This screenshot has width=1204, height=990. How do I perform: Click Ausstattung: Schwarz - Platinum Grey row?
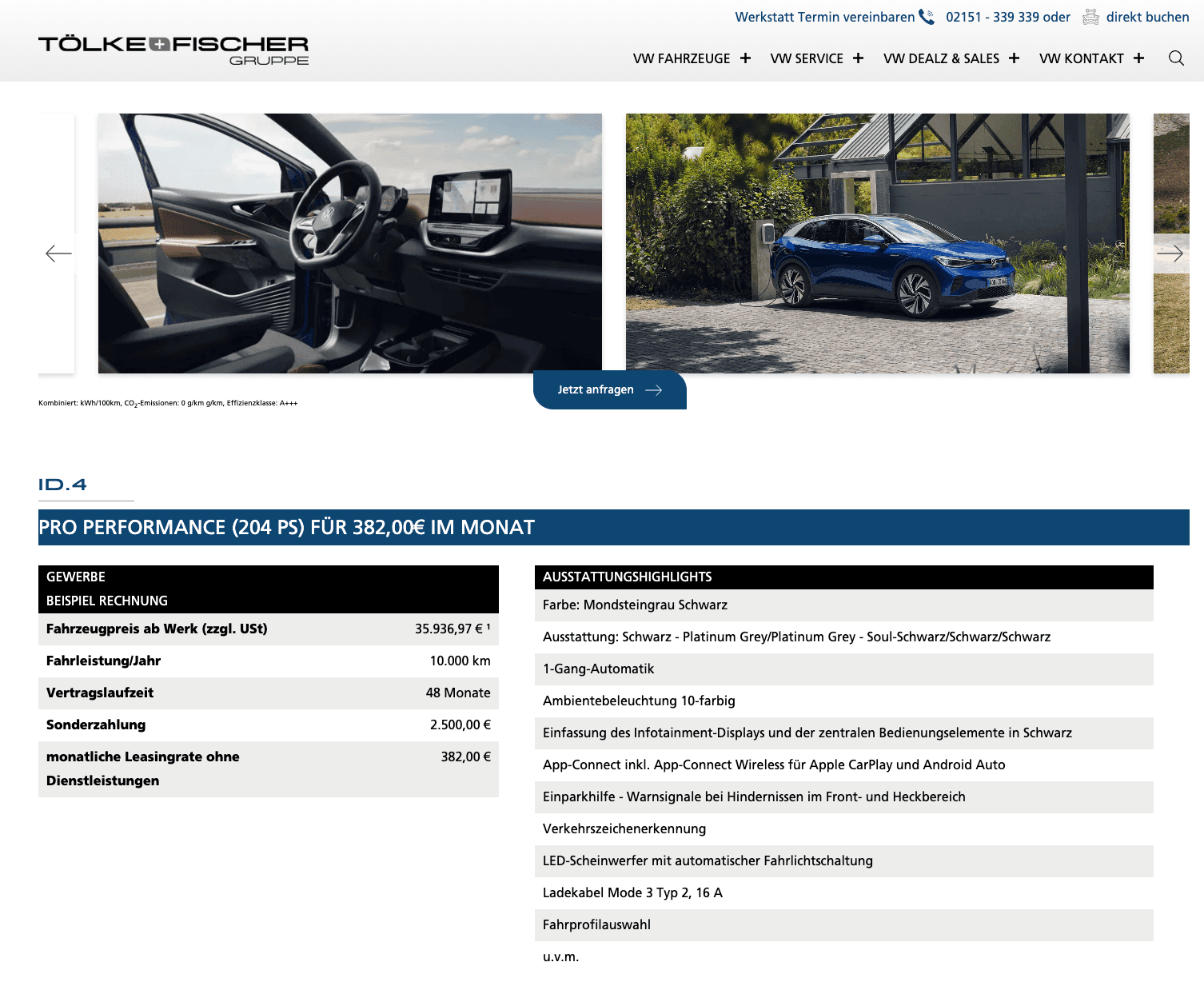point(844,637)
